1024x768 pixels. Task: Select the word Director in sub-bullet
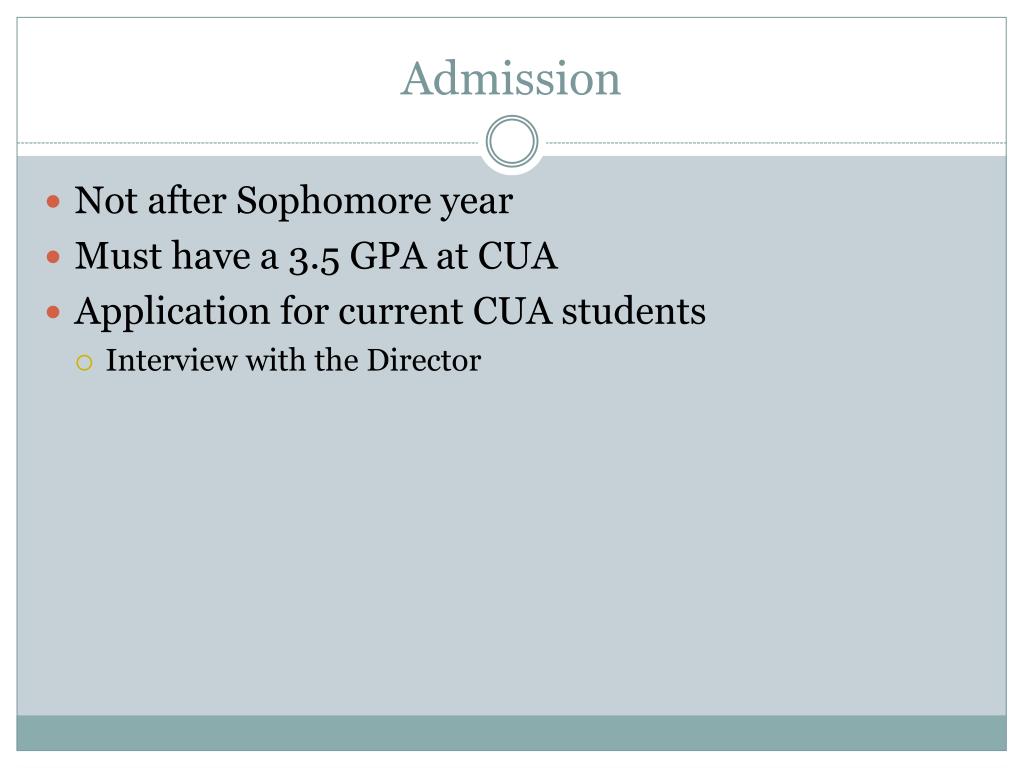click(x=424, y=360)
